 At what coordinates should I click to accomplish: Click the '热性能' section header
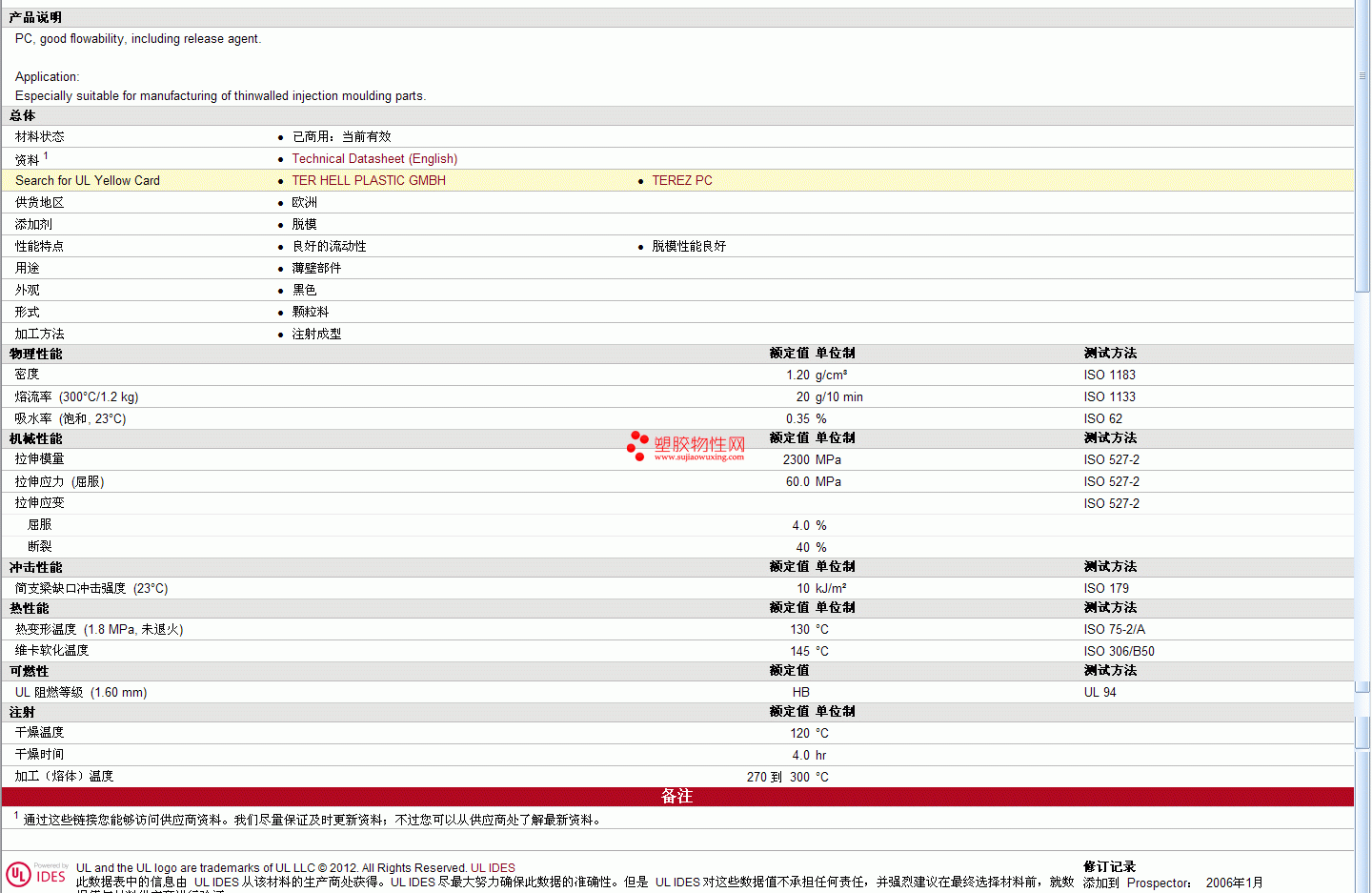click(x=30, y=609)
